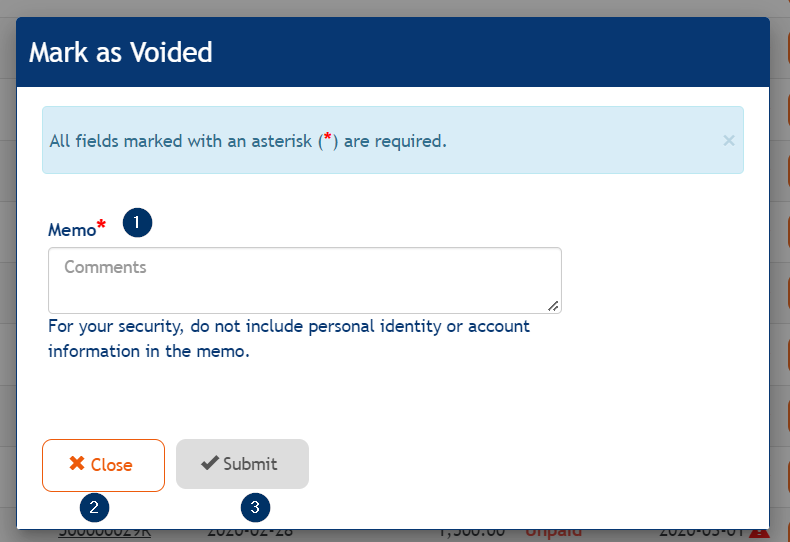Grab the Memo textarea resize handle

point(553,305)
